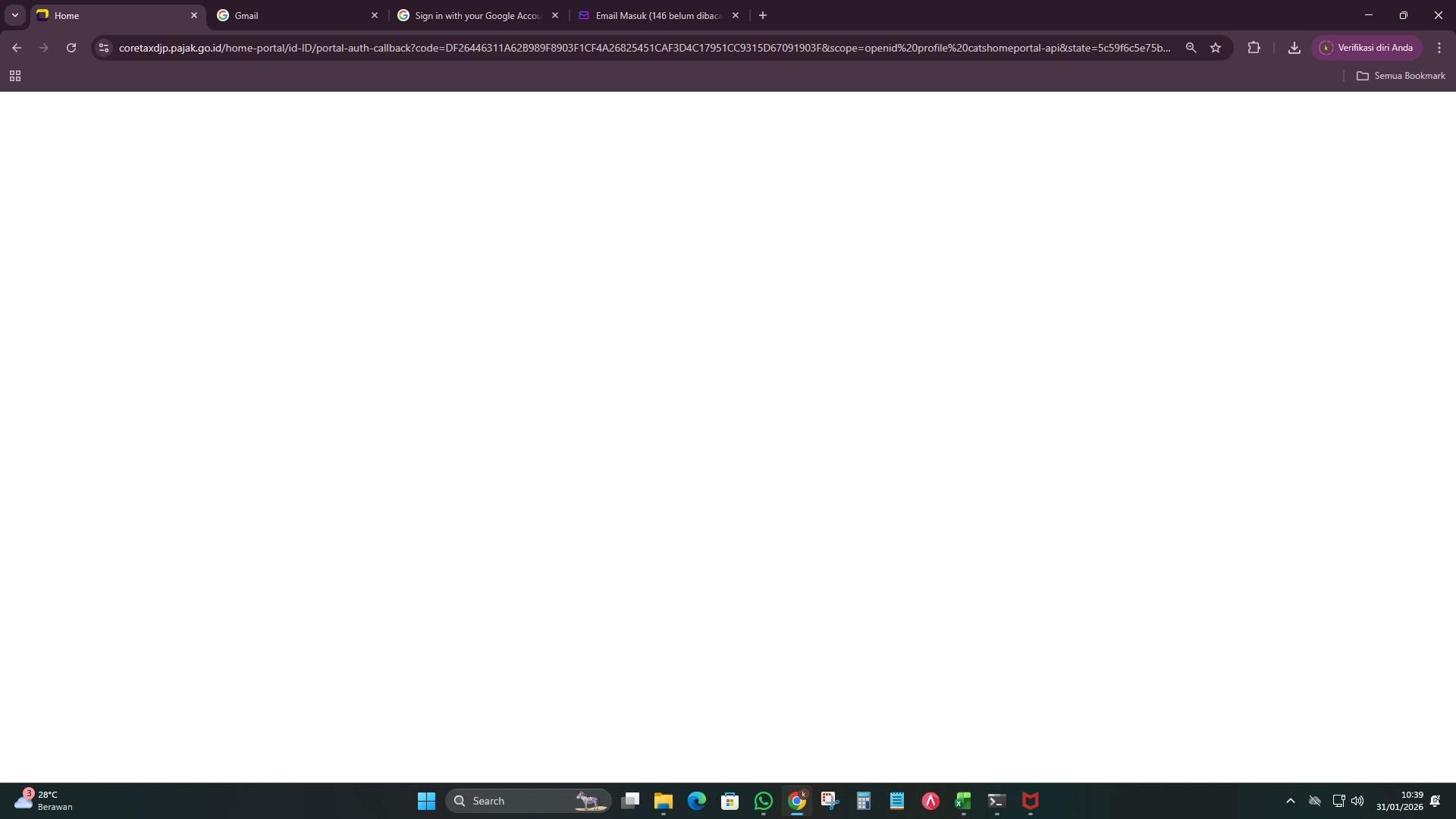Click the Verifikasi diri Anda profile button

click(1367, 47)
